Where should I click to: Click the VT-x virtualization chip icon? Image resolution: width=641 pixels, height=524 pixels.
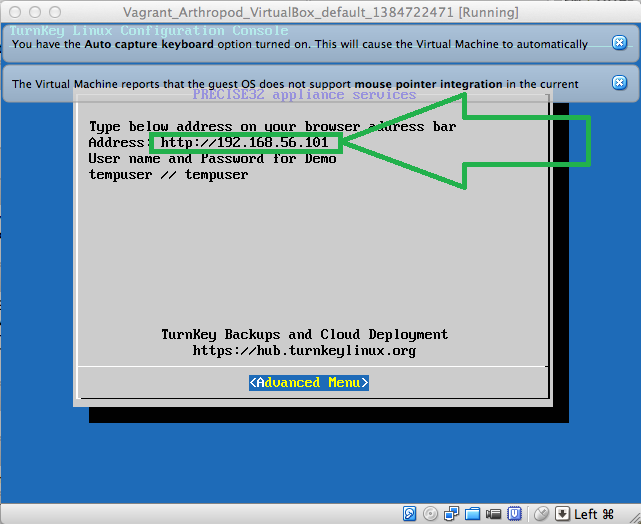tap(514, 513)
